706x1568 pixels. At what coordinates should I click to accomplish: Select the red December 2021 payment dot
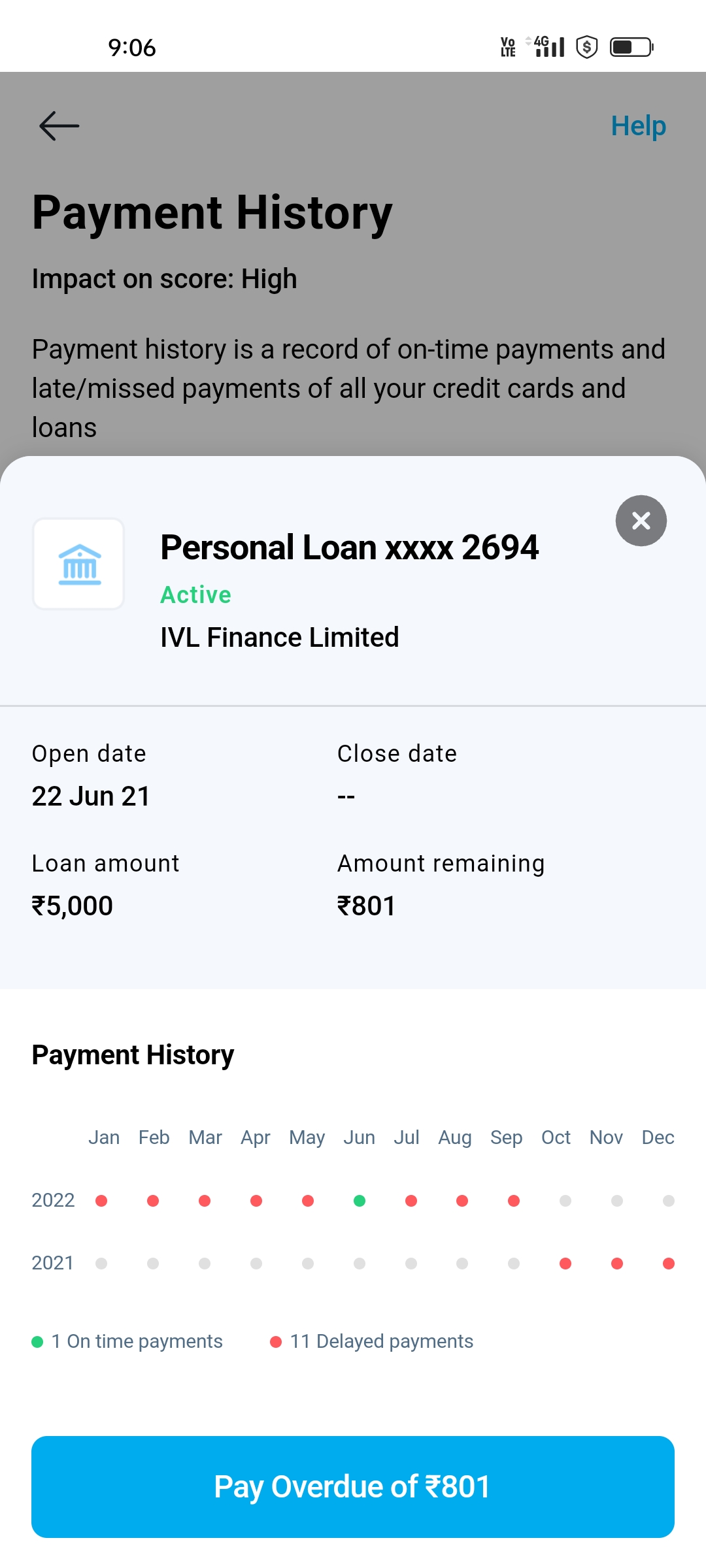668,1264
